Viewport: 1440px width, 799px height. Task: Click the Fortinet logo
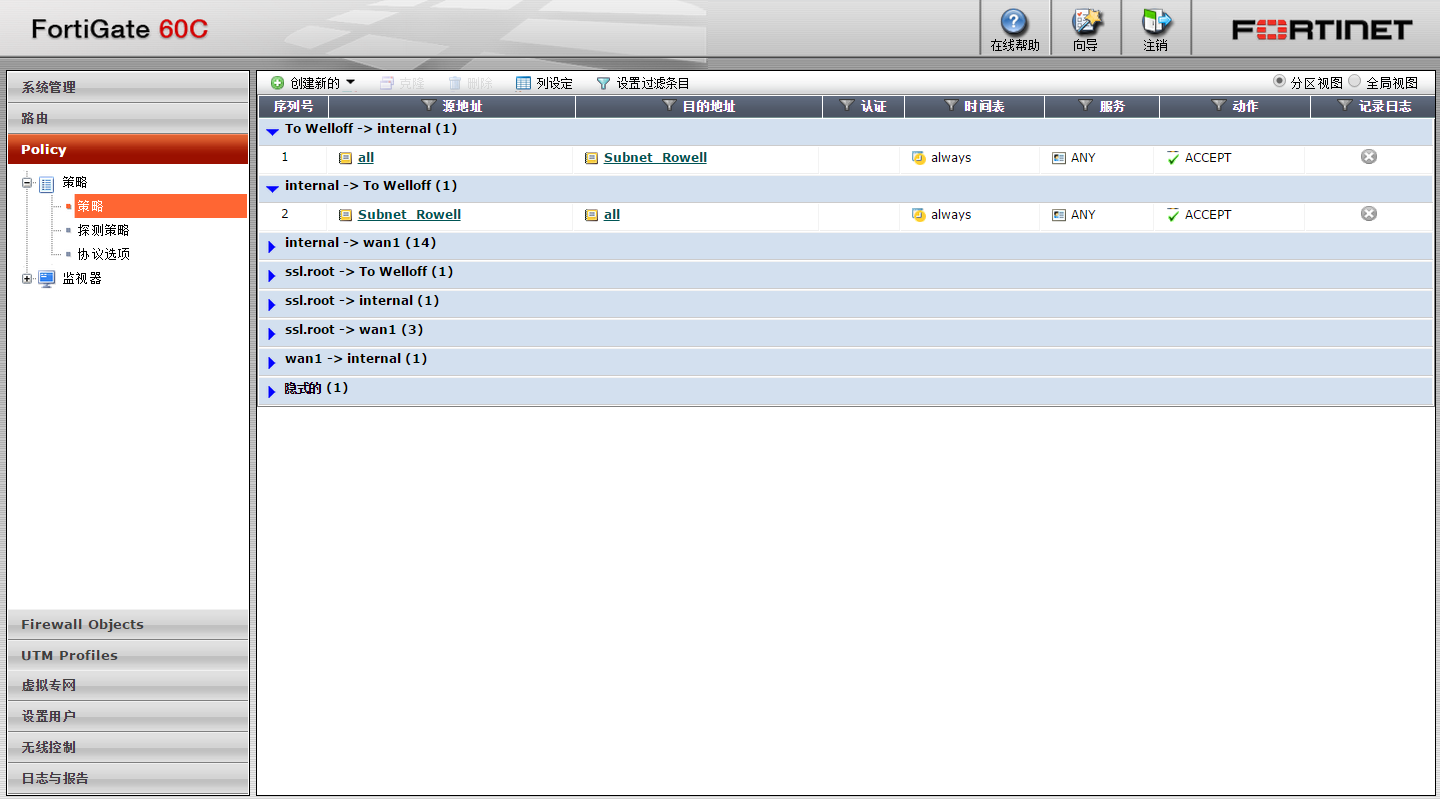(1322, 29)
